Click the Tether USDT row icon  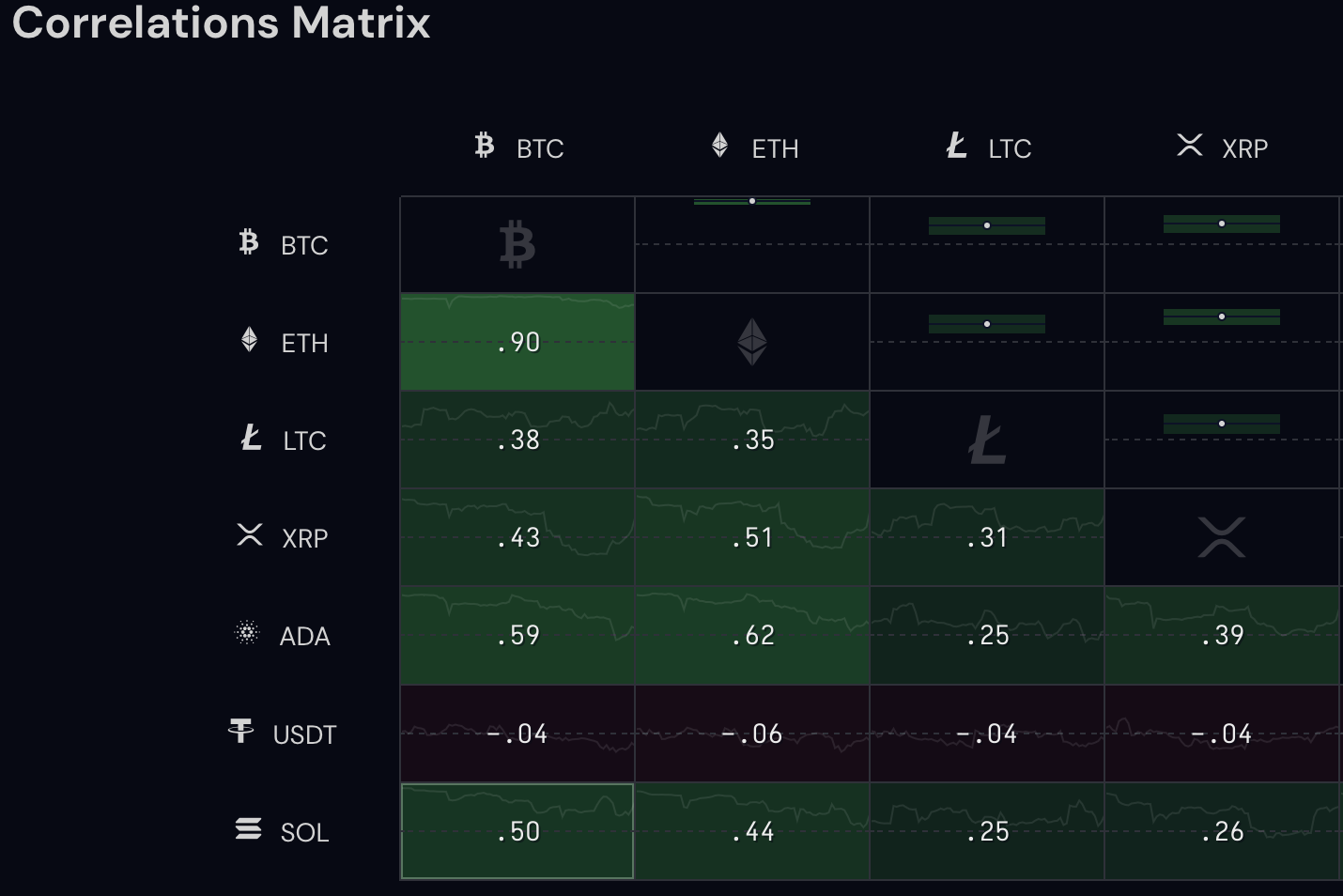pos(241,731)
